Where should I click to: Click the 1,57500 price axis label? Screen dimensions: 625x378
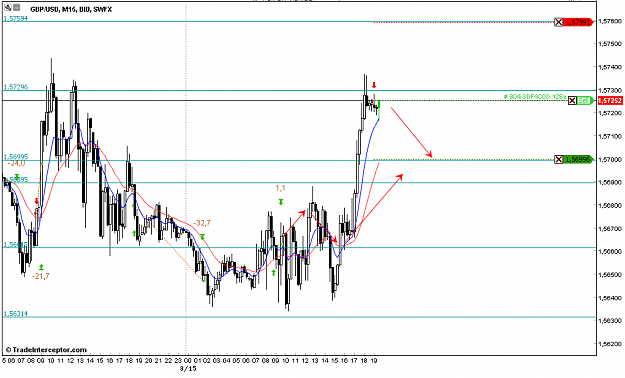[610, 43]
